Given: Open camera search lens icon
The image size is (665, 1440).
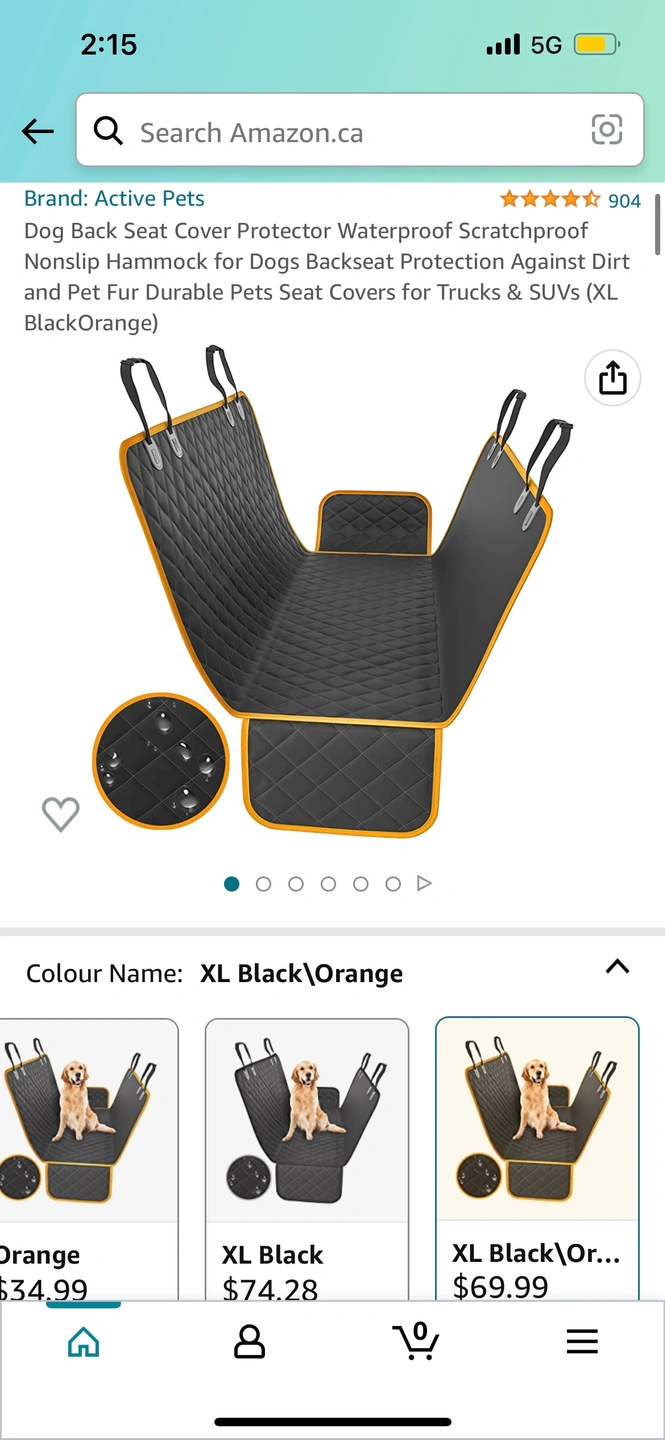Looking at the screenshot, I should point(607,130).
